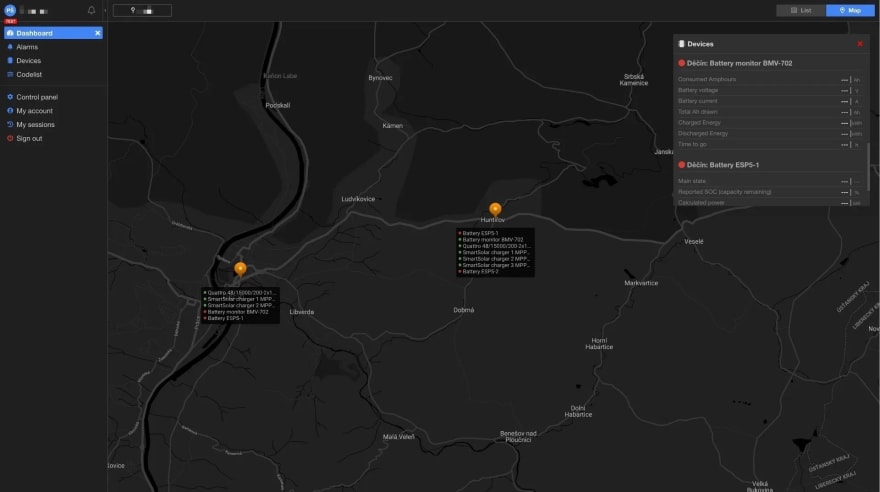
Task: Open My sessions in the sidebar
Action: point(35,125)
